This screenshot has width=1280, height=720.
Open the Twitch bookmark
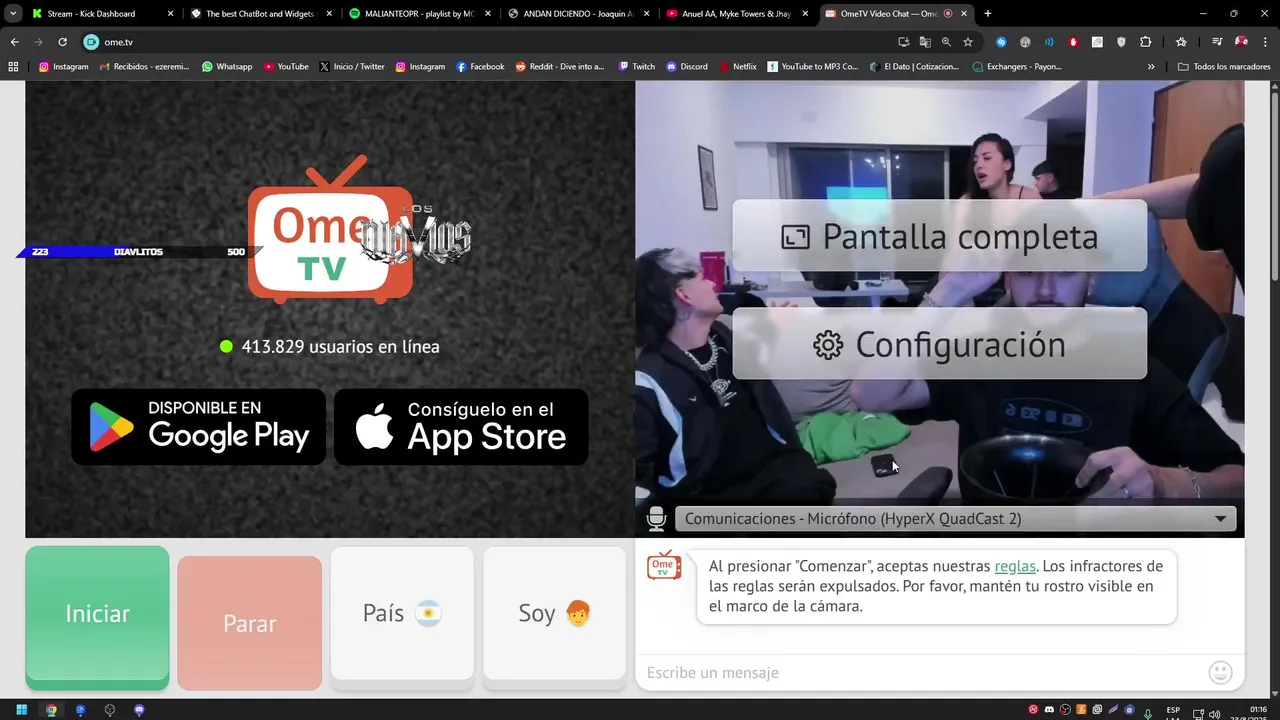[x=637, y=67]
